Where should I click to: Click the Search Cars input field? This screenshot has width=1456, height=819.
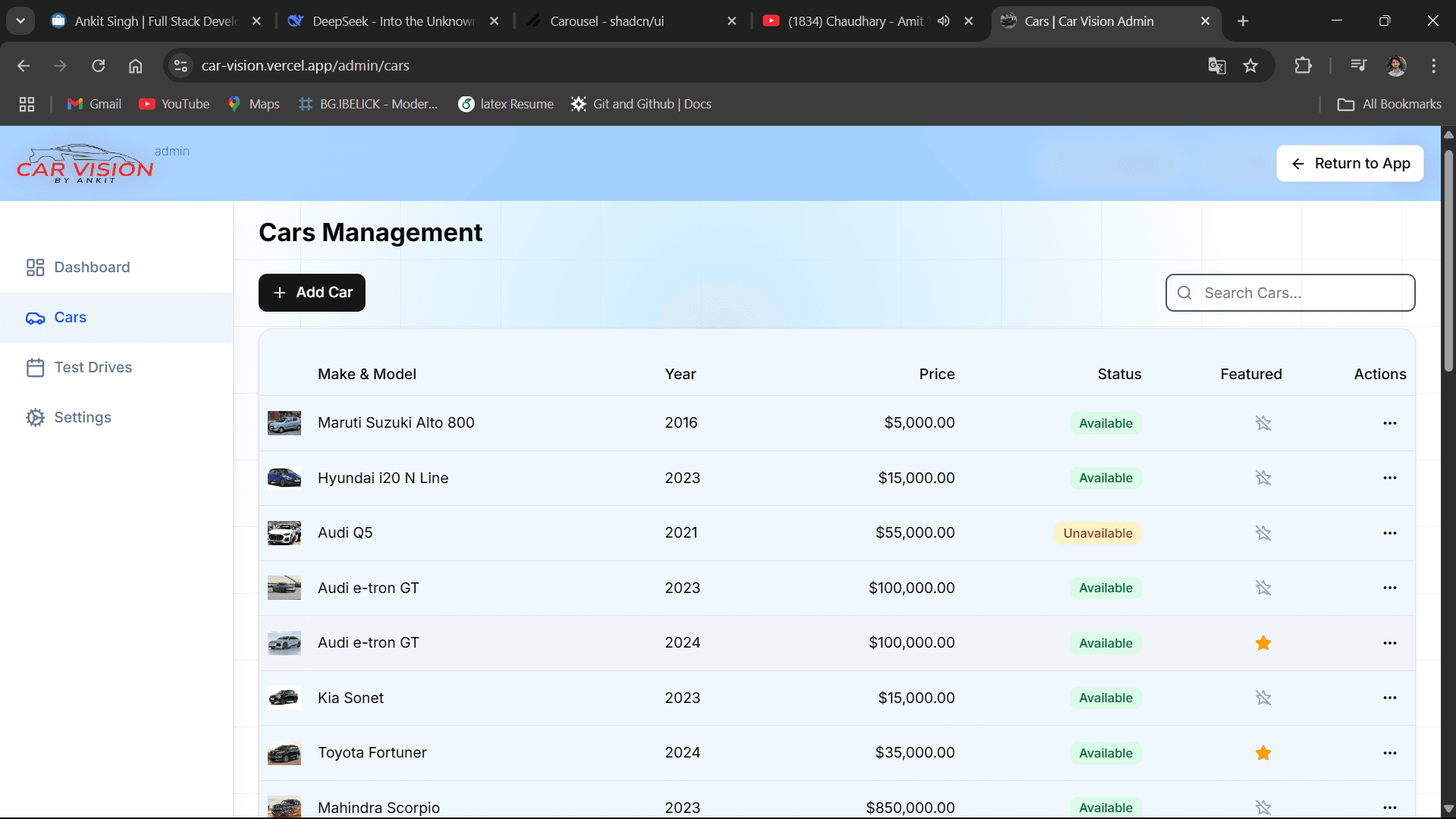point(1290,293)
